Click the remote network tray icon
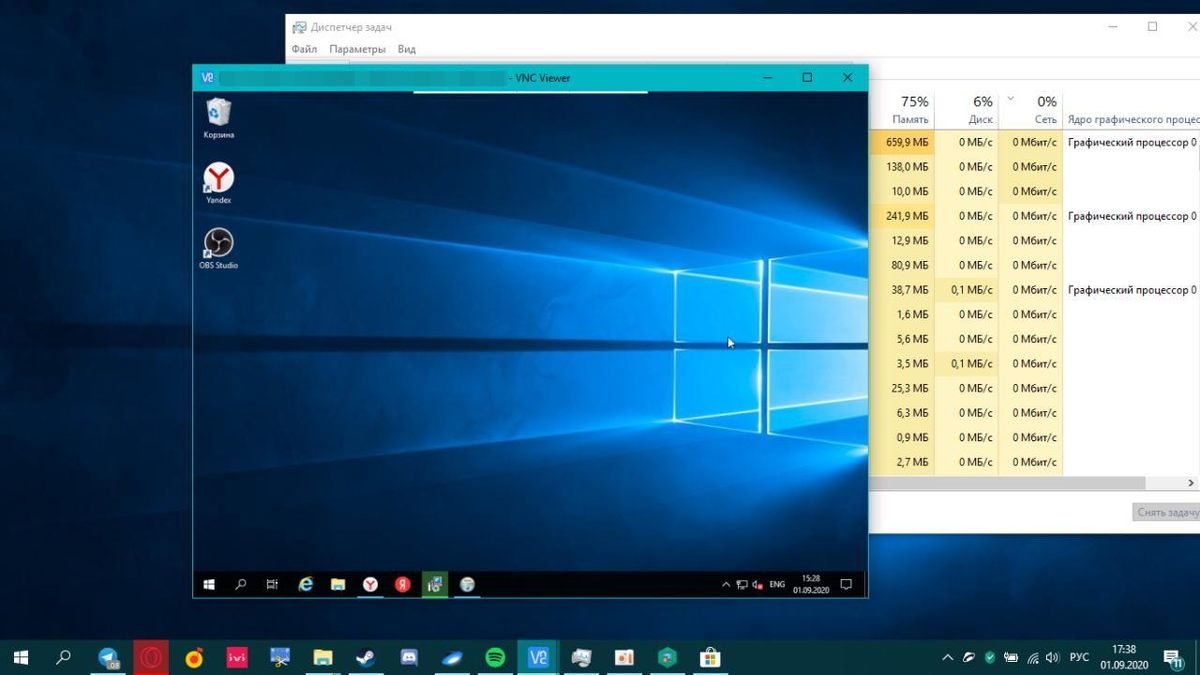 [x=742, y=585]
